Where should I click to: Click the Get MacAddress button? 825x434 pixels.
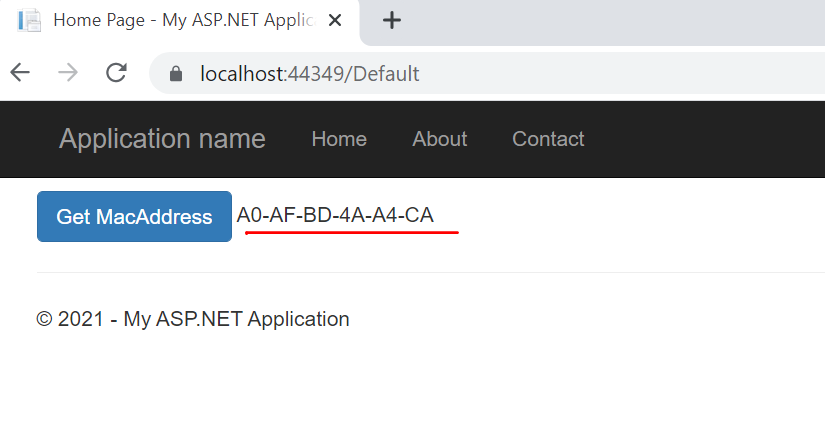coord(134,217)
